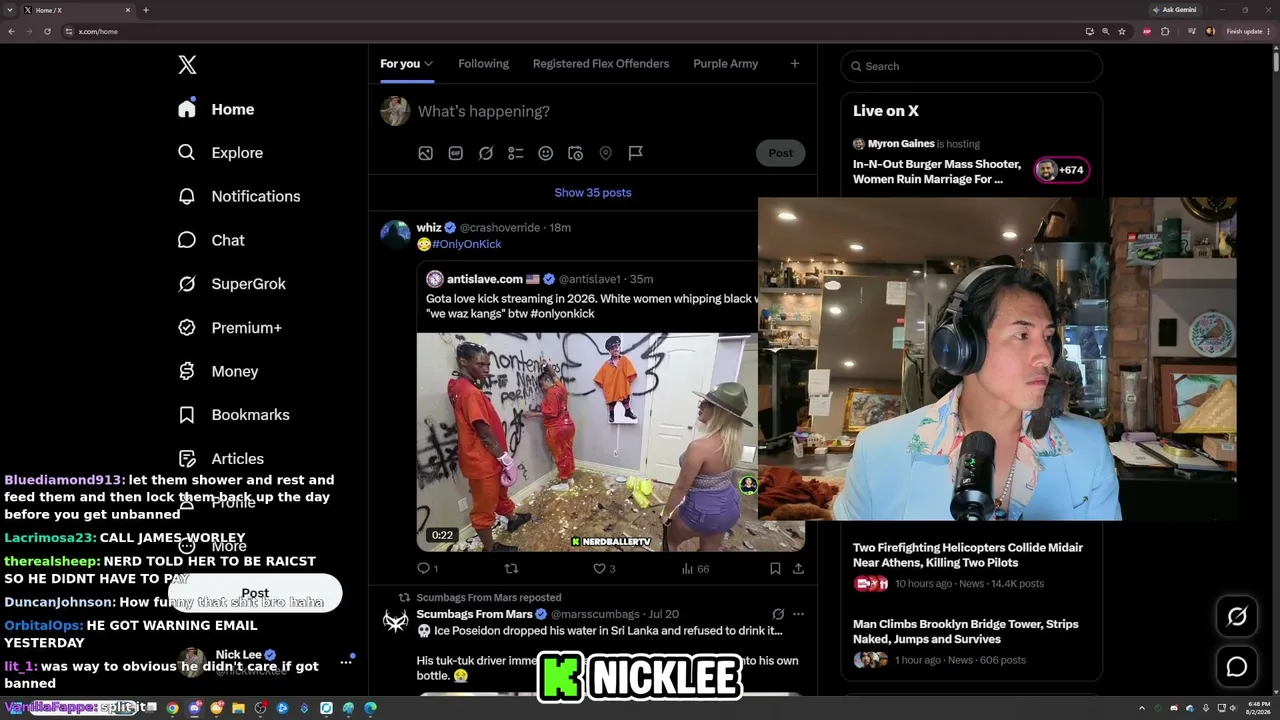Open the browser Extensions puzzle icon
Screen dimensions: 1280x720
1165,31
